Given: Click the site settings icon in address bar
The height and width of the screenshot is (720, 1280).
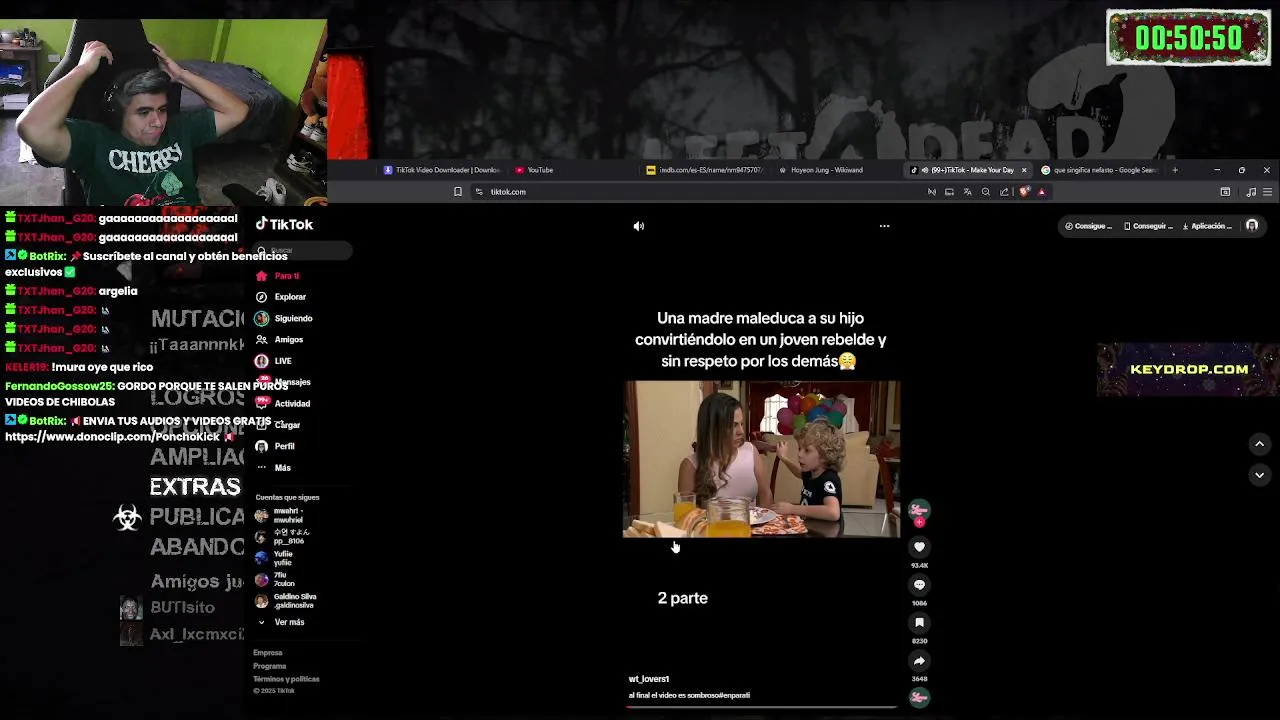Looking at the screenshot, I should coord(479,192).
